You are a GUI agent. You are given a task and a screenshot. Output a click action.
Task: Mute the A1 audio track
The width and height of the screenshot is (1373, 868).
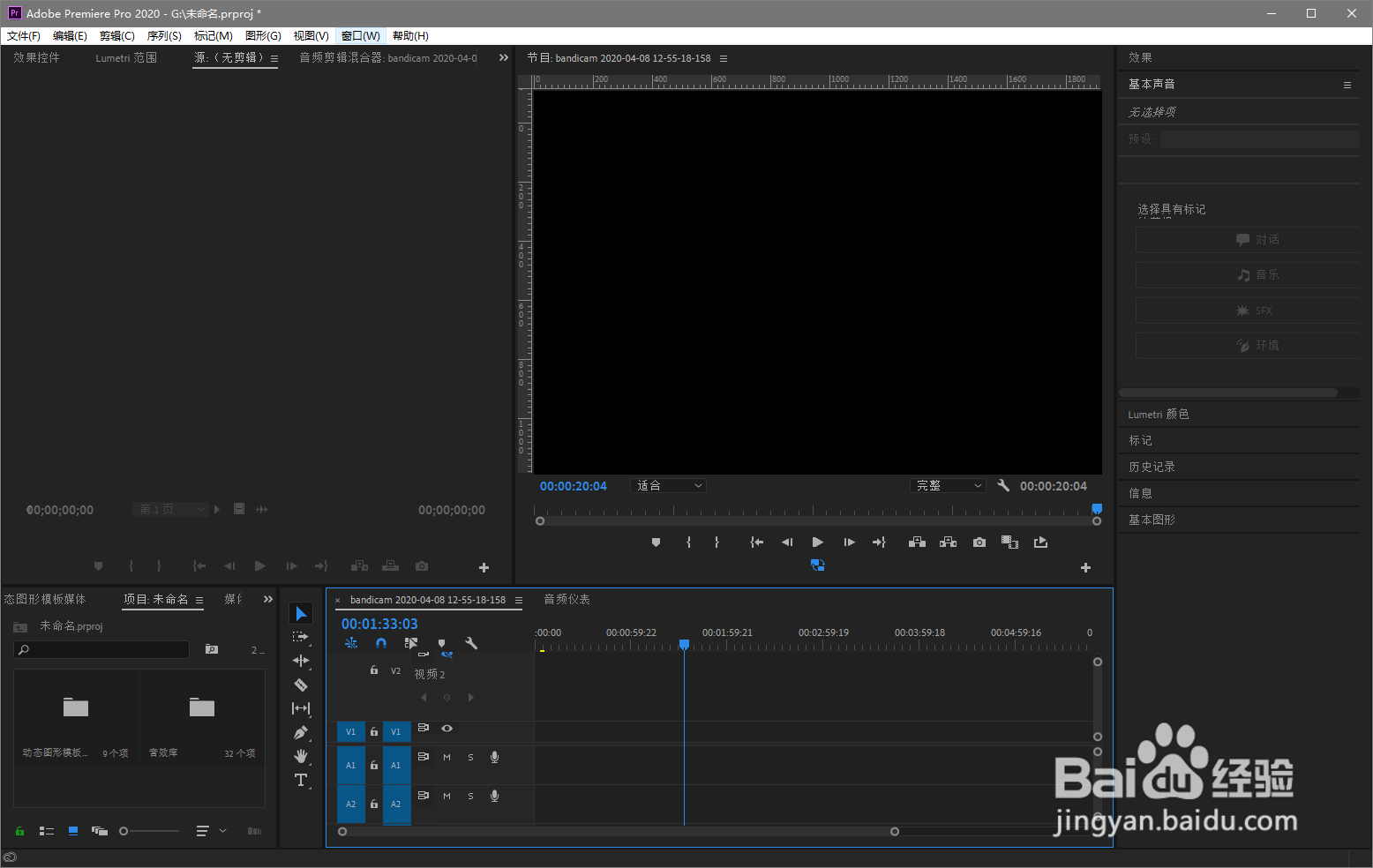click(x=446, y=758)
